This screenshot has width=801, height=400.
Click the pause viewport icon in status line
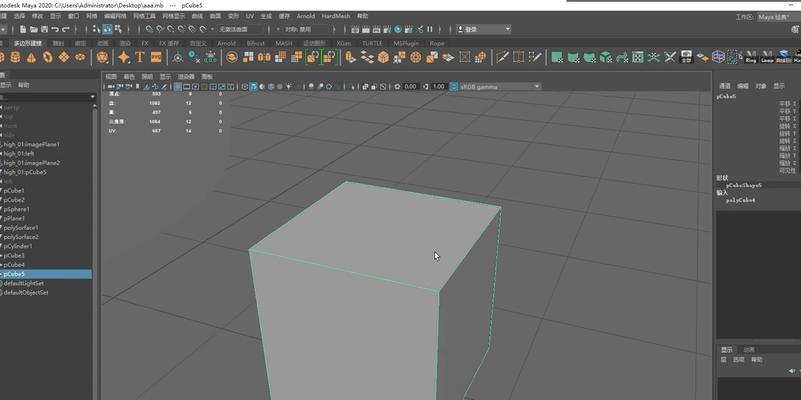(430, 30)
